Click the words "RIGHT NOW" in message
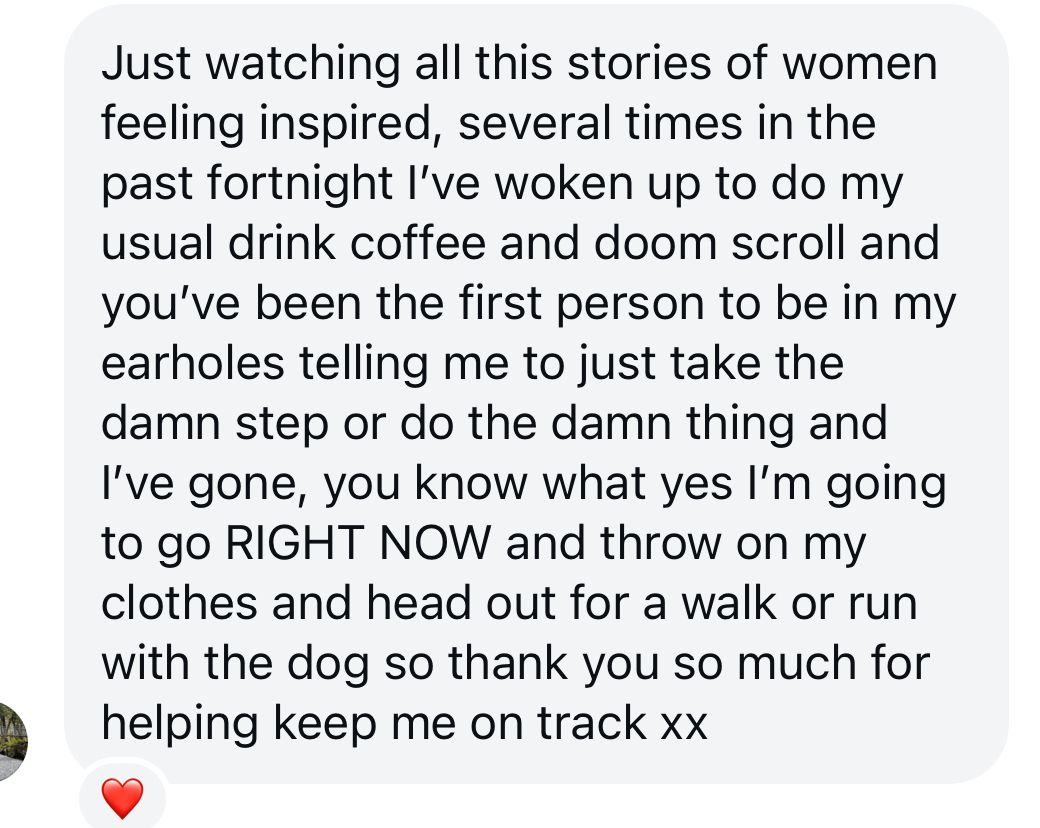The width and height of the screenshot is (1040, 828). point(359,544)
